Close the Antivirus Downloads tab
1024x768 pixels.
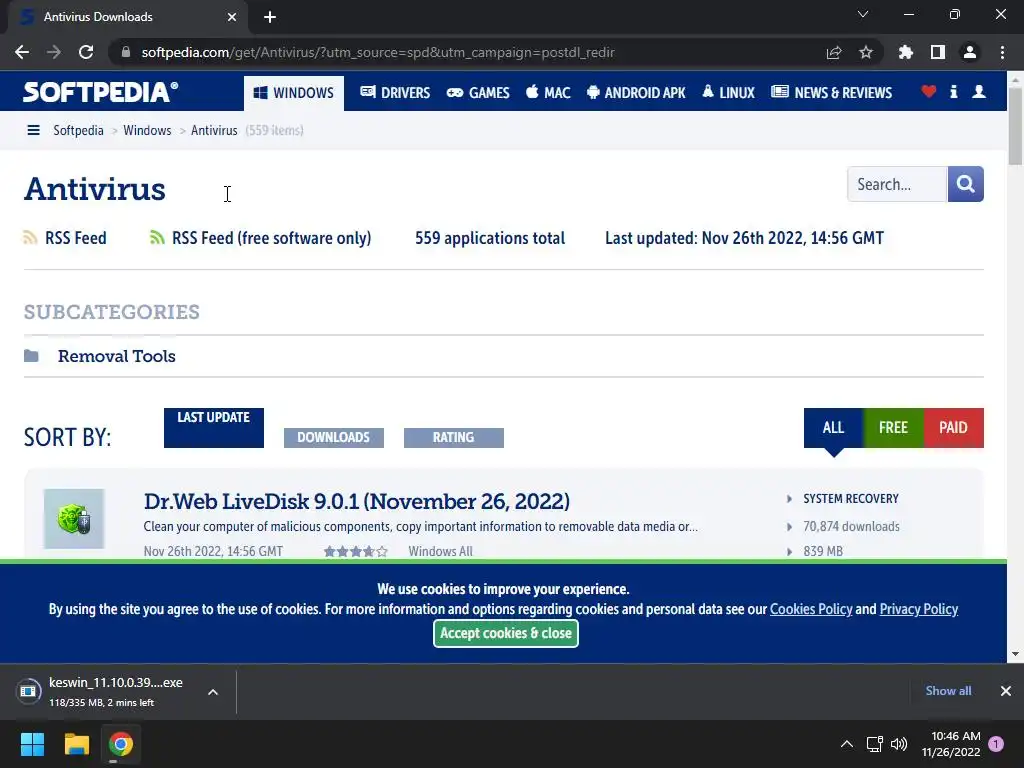pyautogui.click(x=232, y=17)
